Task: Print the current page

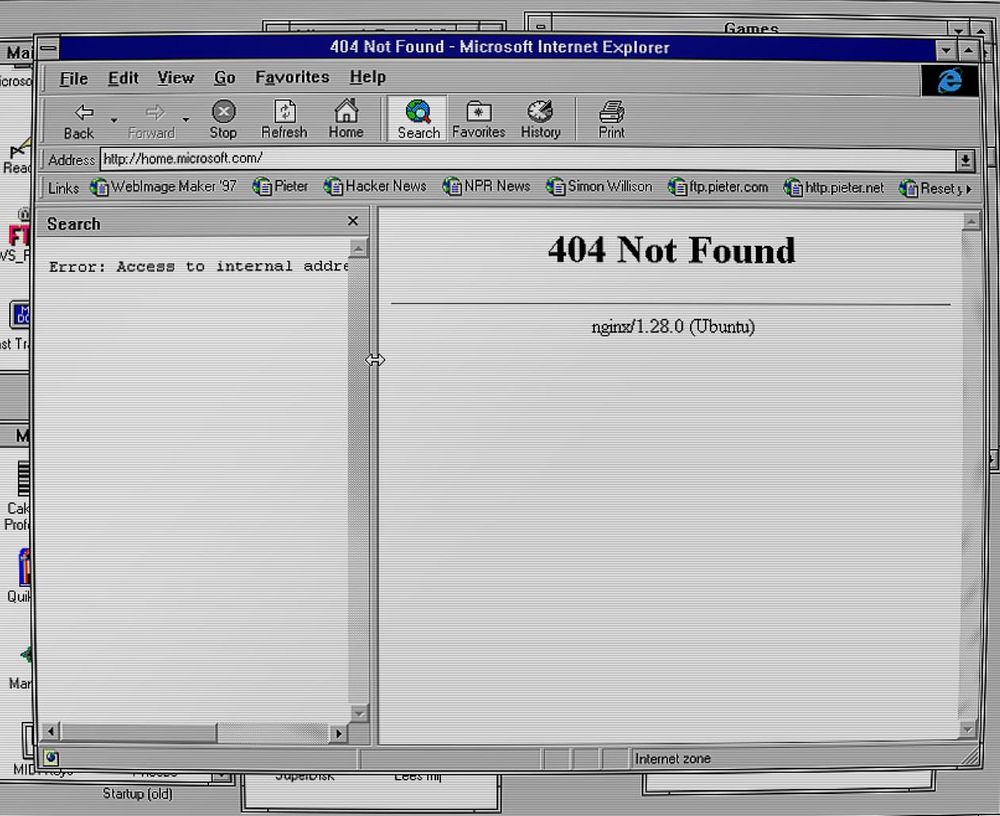Action: 612,119
